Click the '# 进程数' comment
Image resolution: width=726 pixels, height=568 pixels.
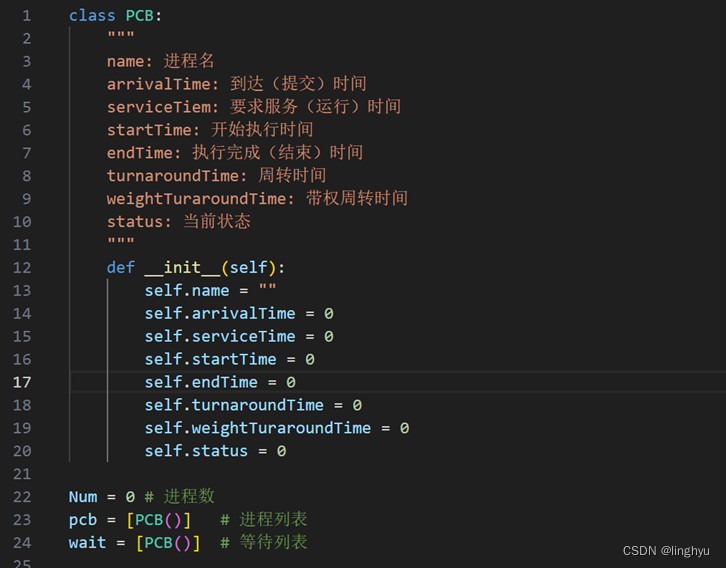[180, 497]
